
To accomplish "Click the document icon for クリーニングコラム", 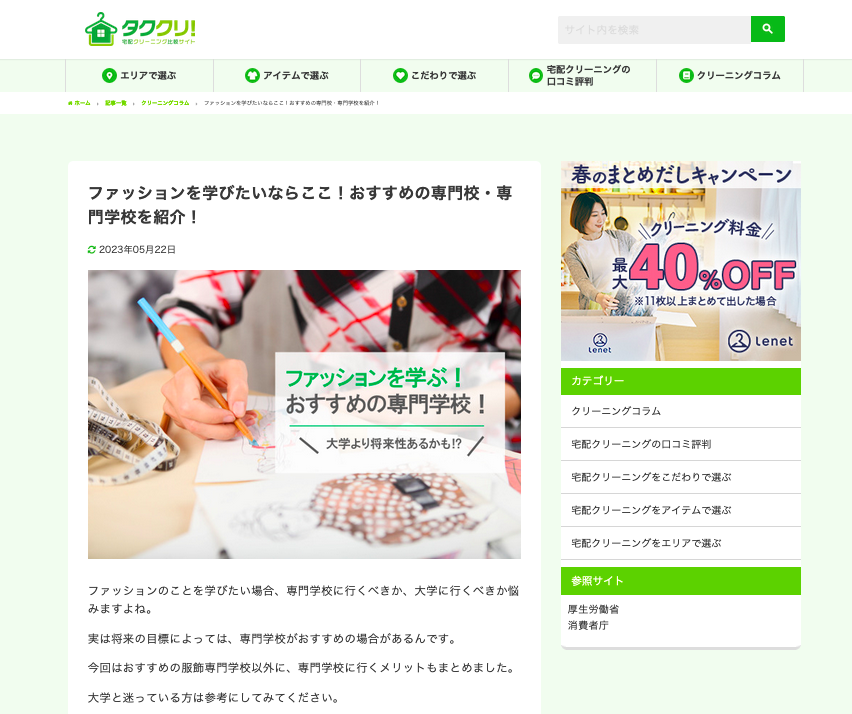I will click(686, 76).
